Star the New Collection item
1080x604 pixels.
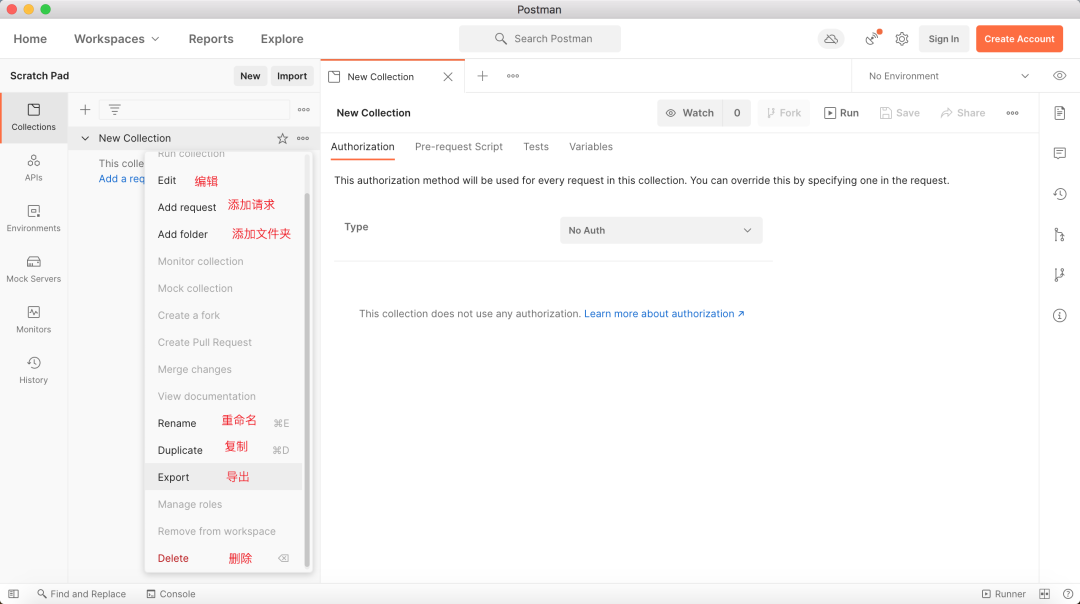(x=282, y=138)
